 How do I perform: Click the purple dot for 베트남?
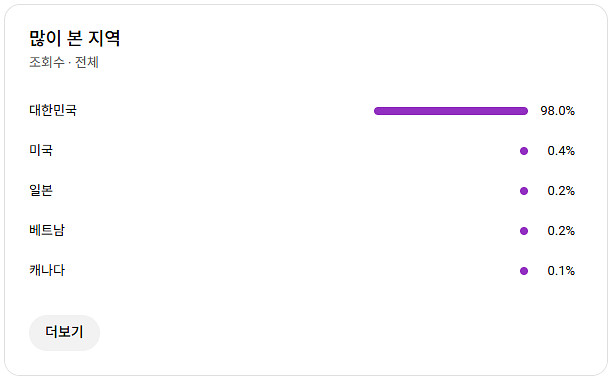(524, 231)
